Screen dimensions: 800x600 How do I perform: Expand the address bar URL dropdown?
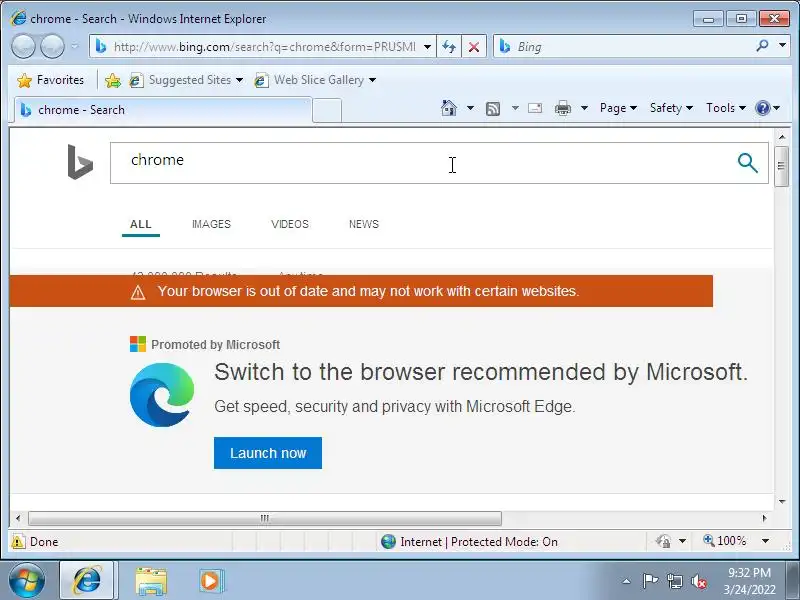[428, 47]
